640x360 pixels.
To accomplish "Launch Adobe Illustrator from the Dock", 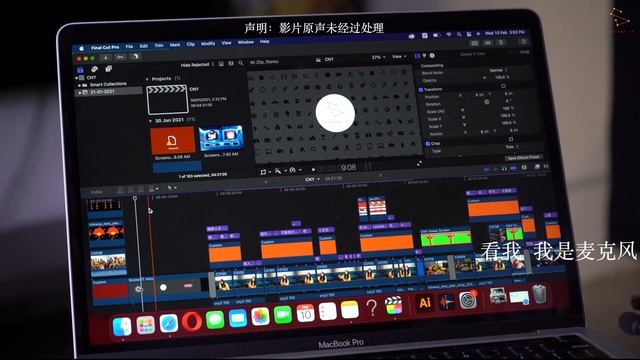I will 425,302.
